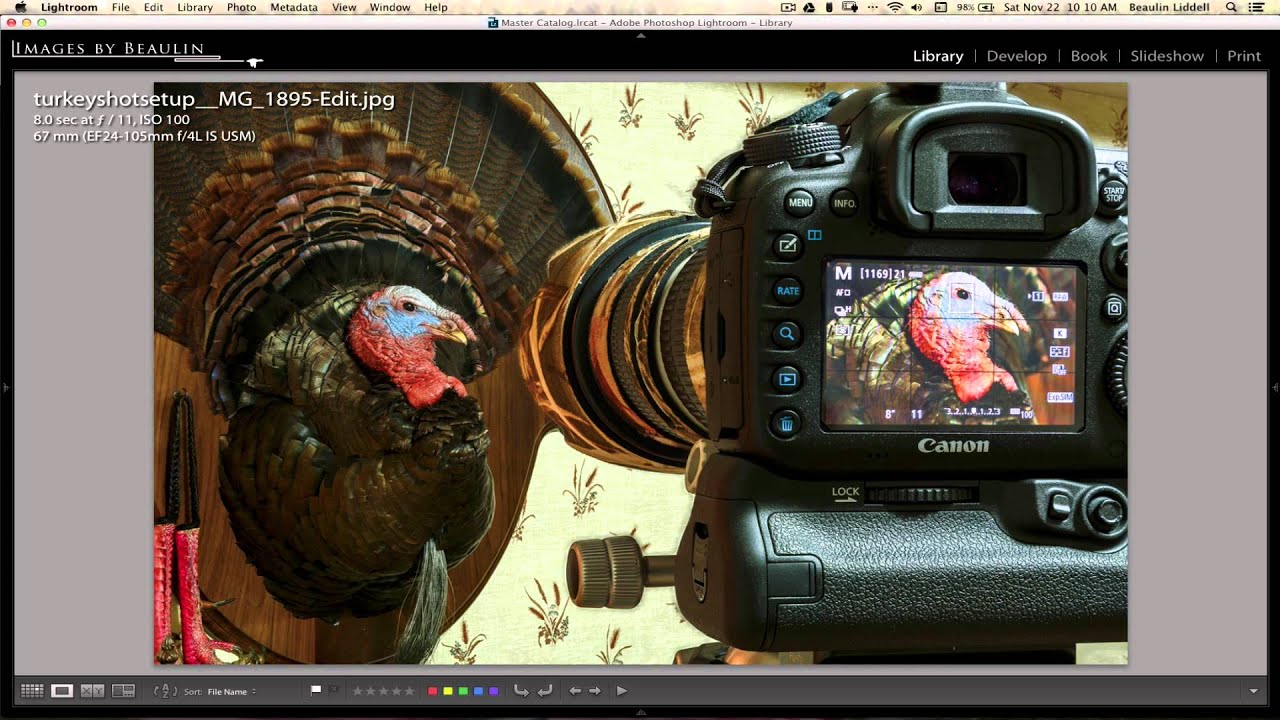1280x720 pixels.
Task: Apply the purple color label
Action: [x=493, y=691]
